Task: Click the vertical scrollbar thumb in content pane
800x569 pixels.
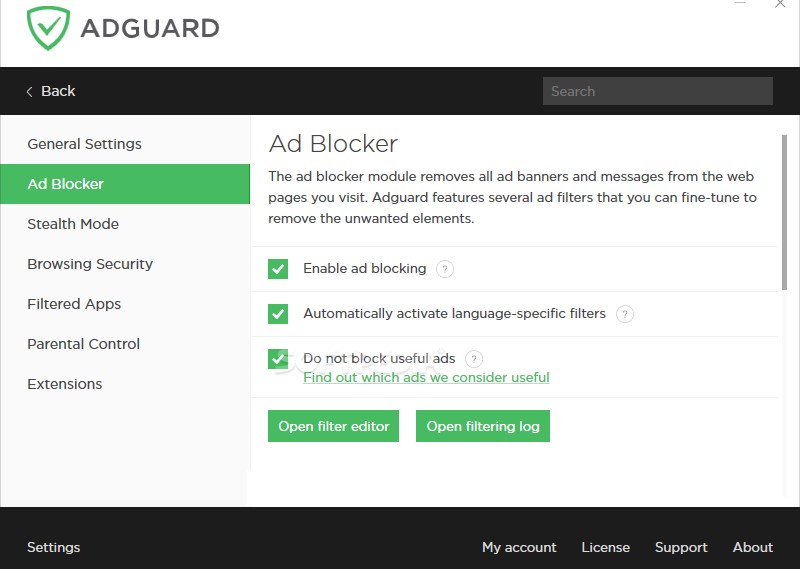Action: pyautogui.click(x=784, y=212)
